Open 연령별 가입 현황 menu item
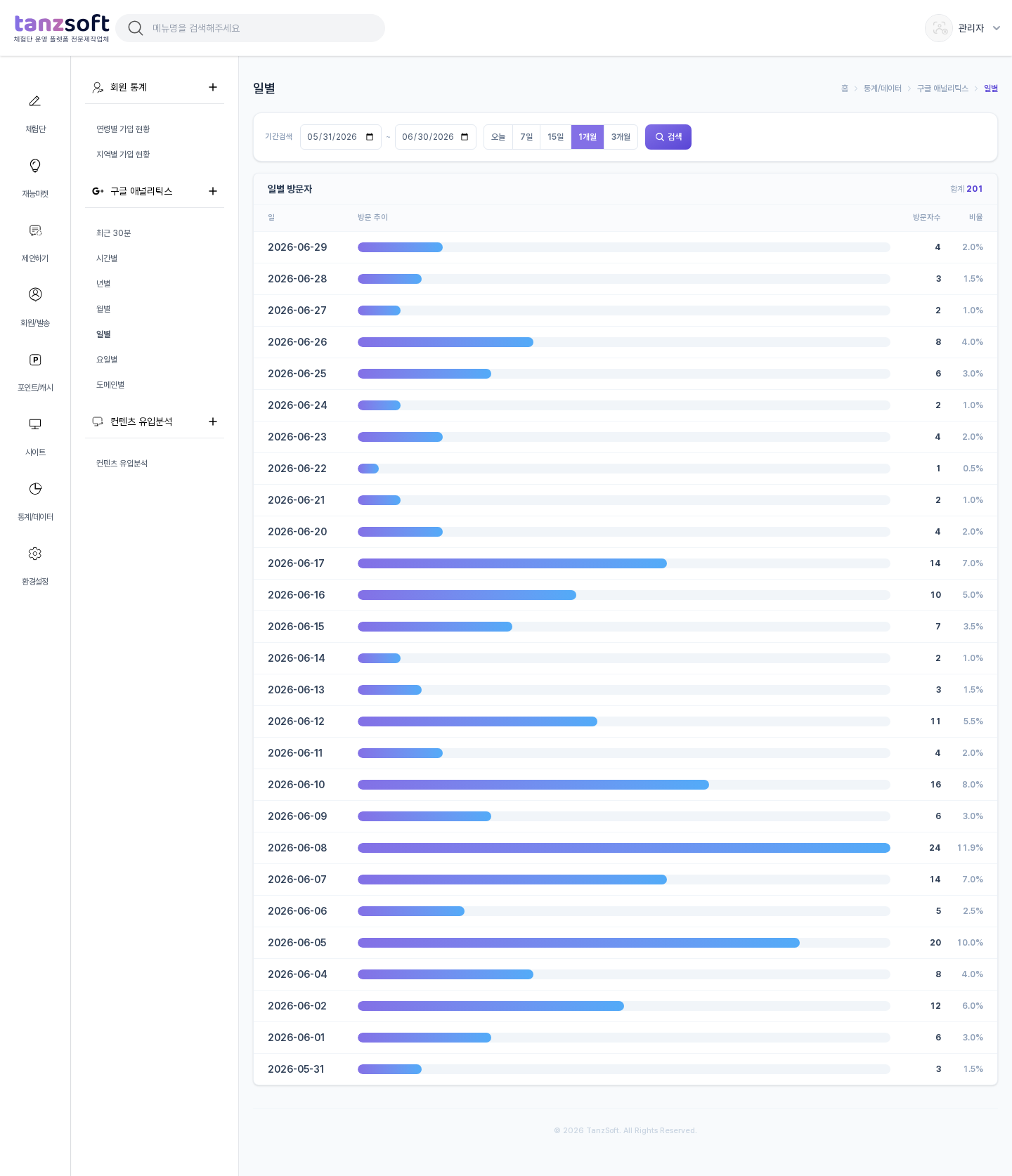 (123, 129)
